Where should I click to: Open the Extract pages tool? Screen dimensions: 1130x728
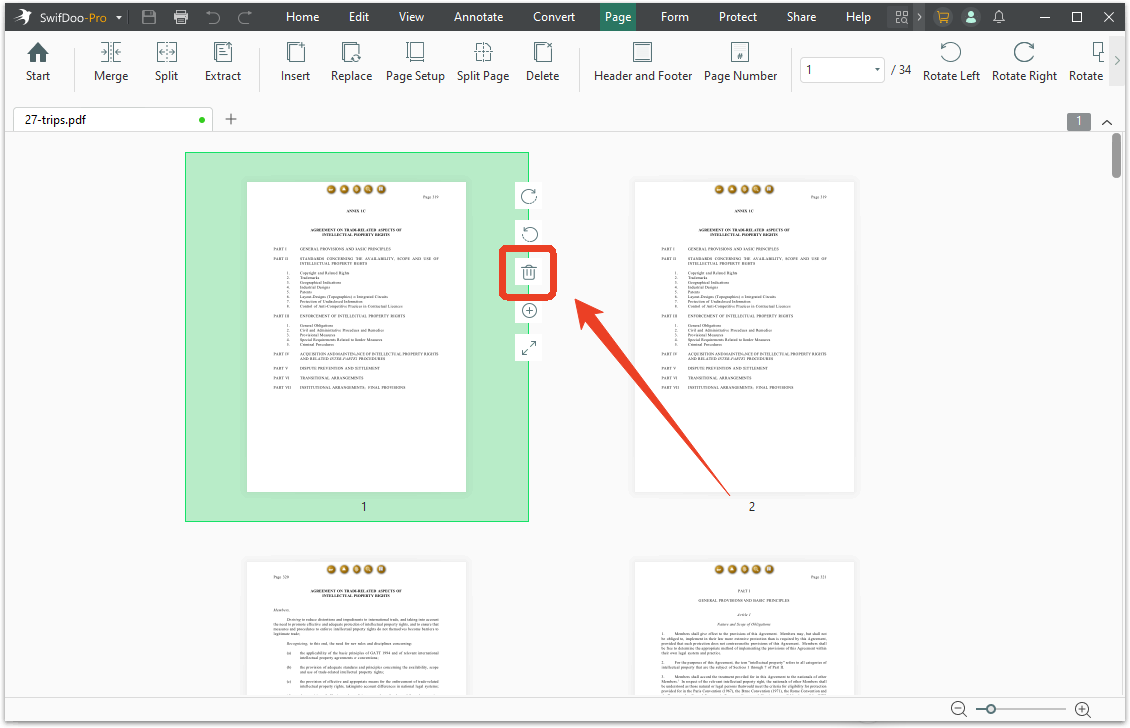tap(223, 62)
